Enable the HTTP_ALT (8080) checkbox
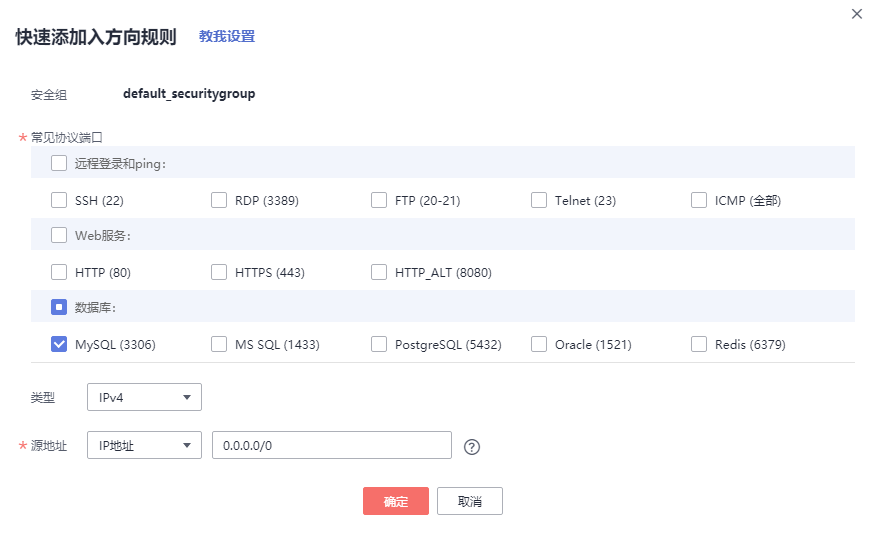The width and height of the screenshot is (876, 534). (379, 272)
